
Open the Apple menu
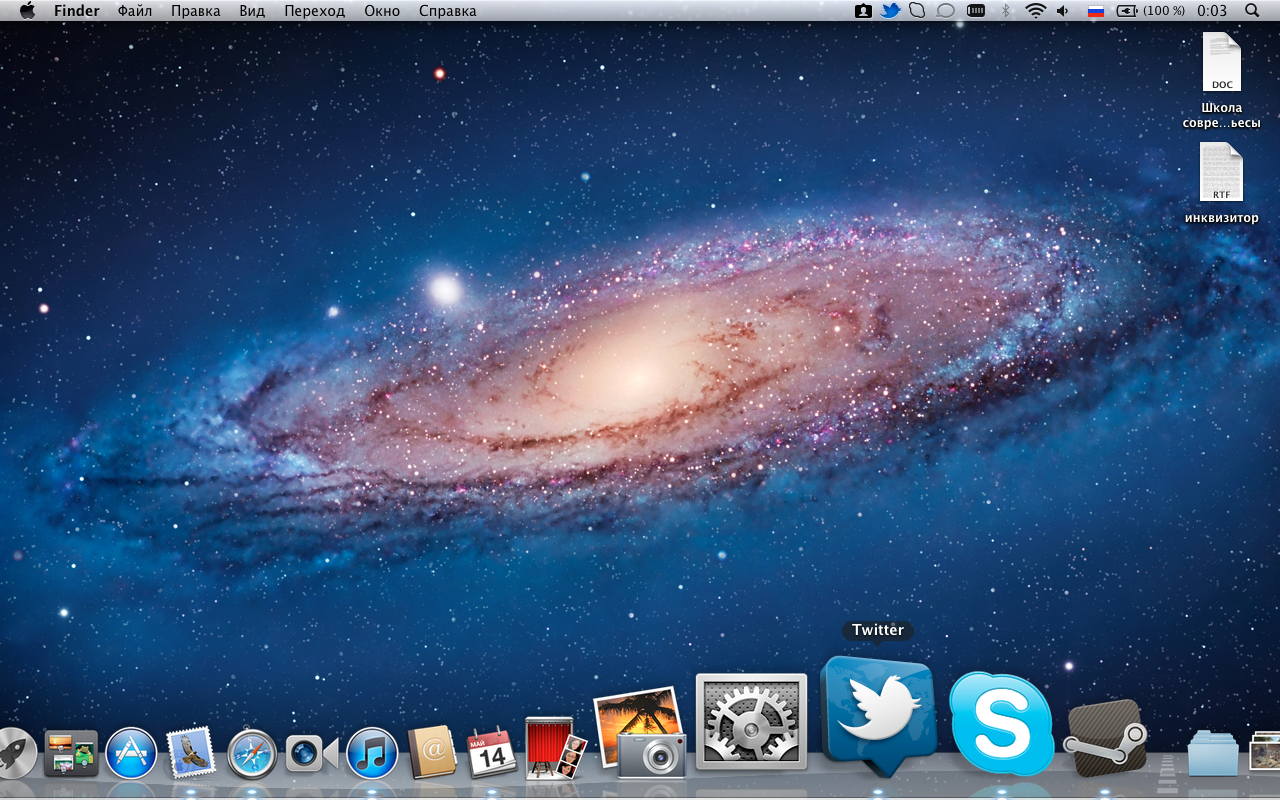27,11
